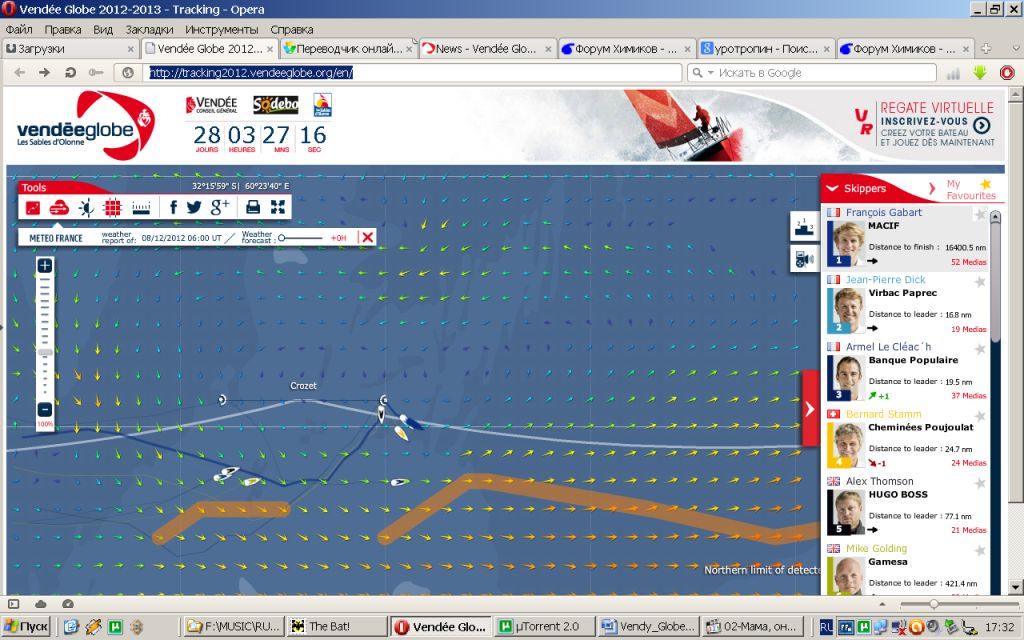Select the ruler measurement tool
Viewport: 1024px width, 640px height.
[x=141, y=207]
